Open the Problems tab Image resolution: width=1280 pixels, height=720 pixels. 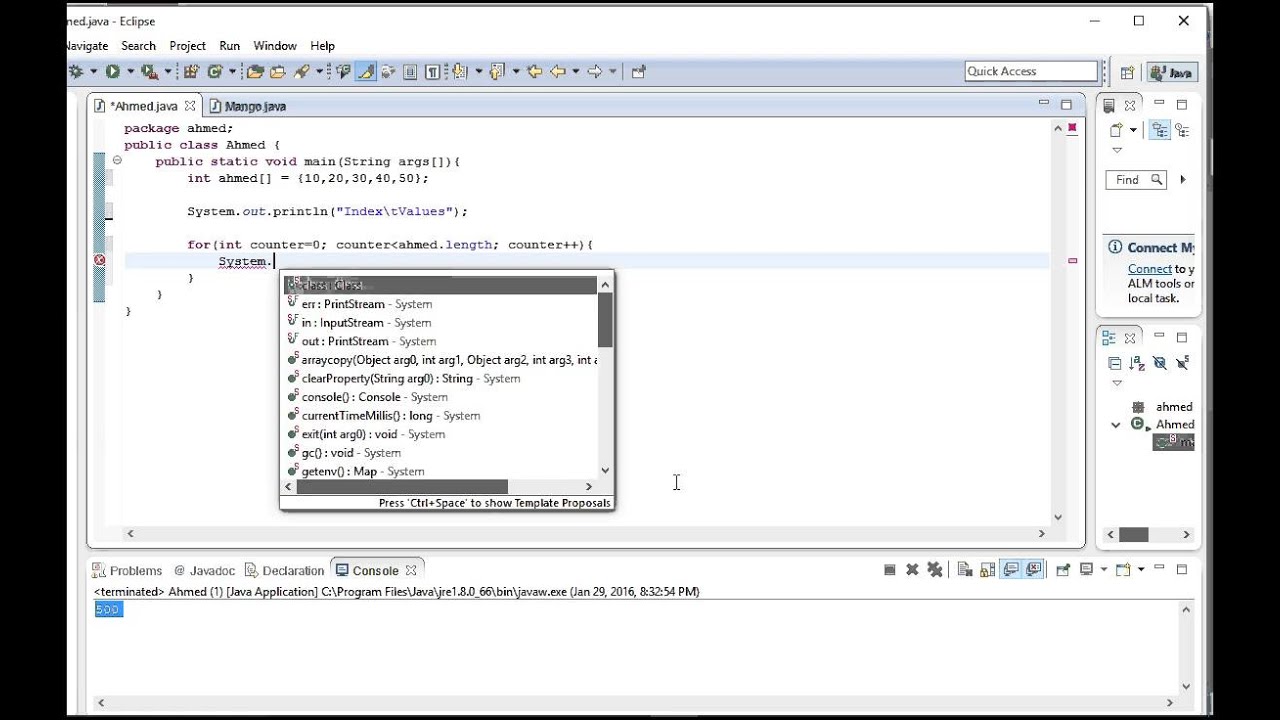coord(127,570)
